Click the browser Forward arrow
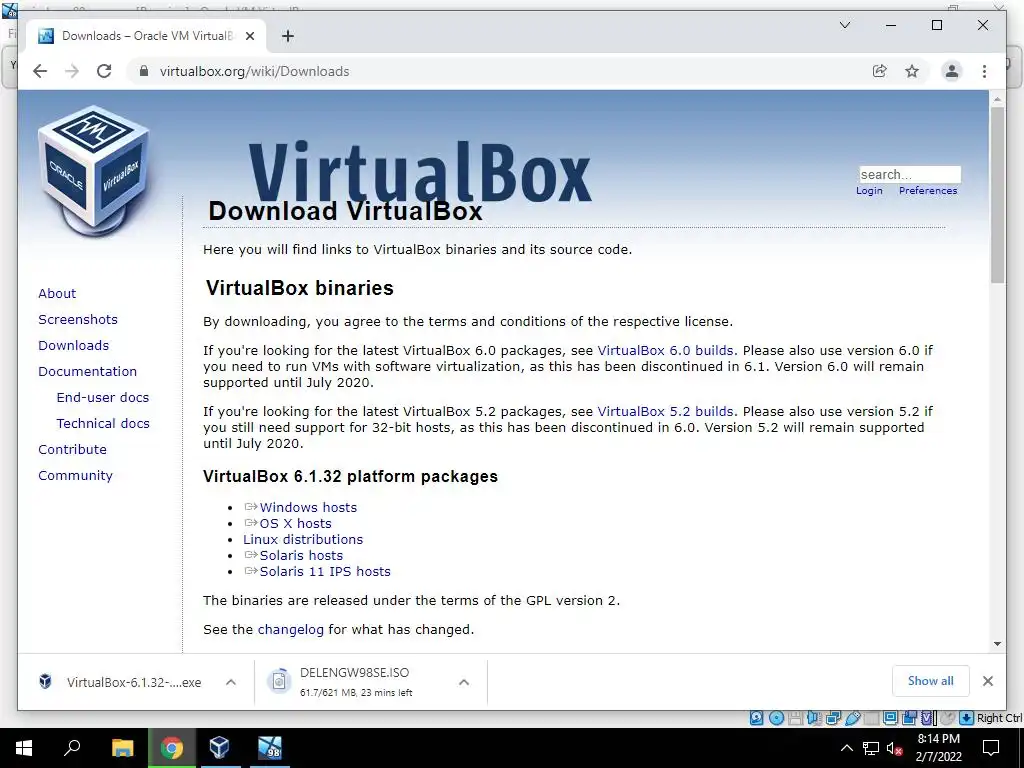1024x768 pixels. coord(72,71)
